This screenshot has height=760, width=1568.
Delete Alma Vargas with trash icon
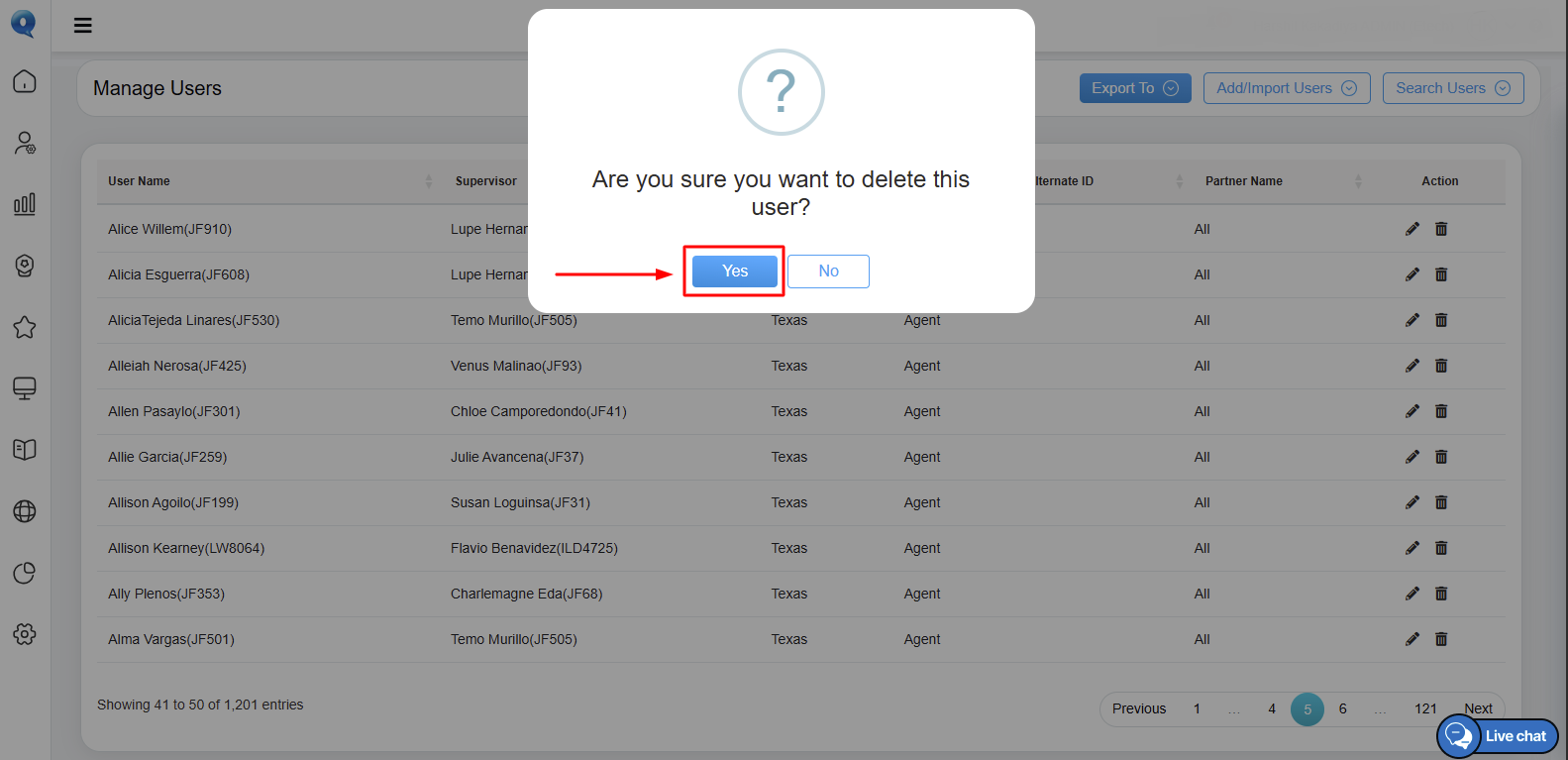click(1441, 639)
